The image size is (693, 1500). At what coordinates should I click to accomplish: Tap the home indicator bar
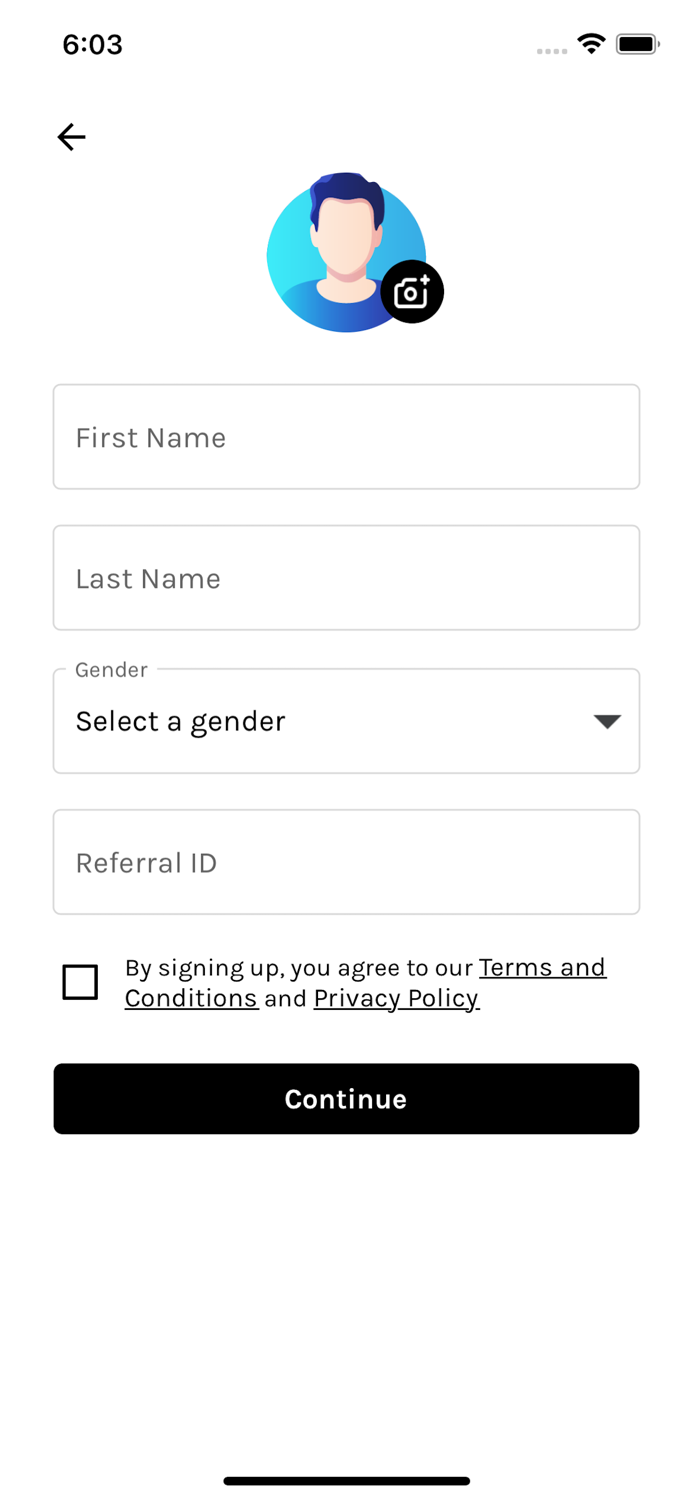pos(346,1481)
